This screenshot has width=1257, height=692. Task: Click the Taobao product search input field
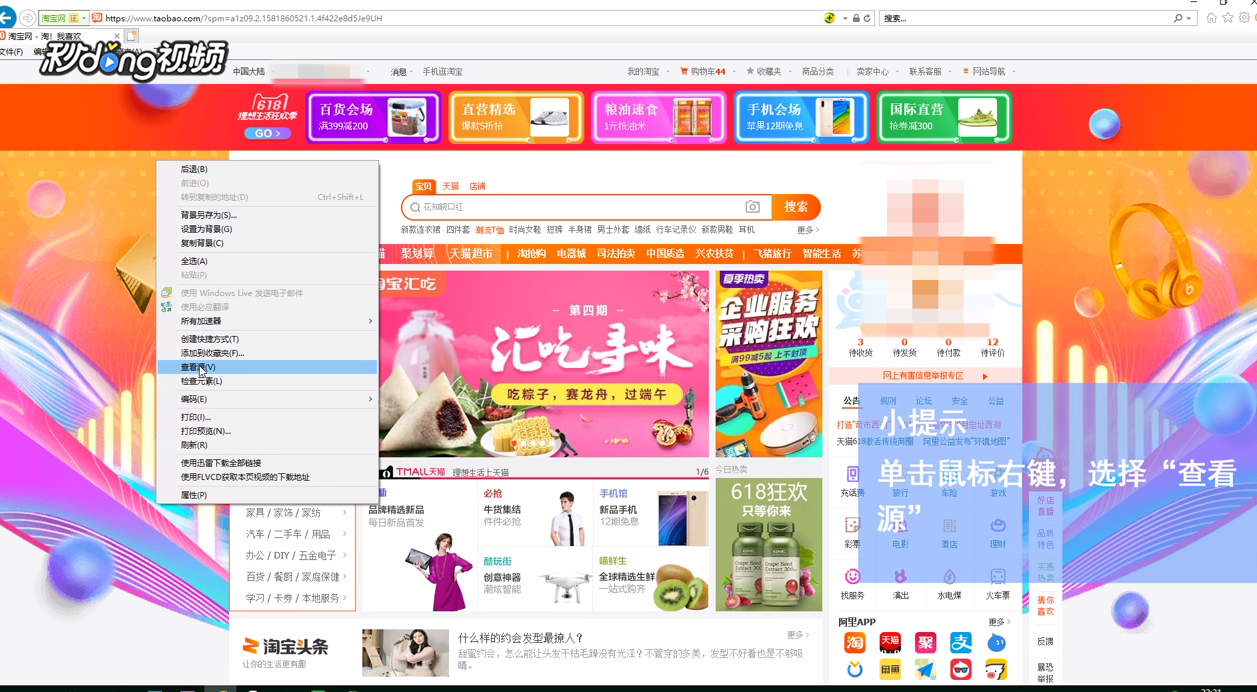(x=580, y=207)
